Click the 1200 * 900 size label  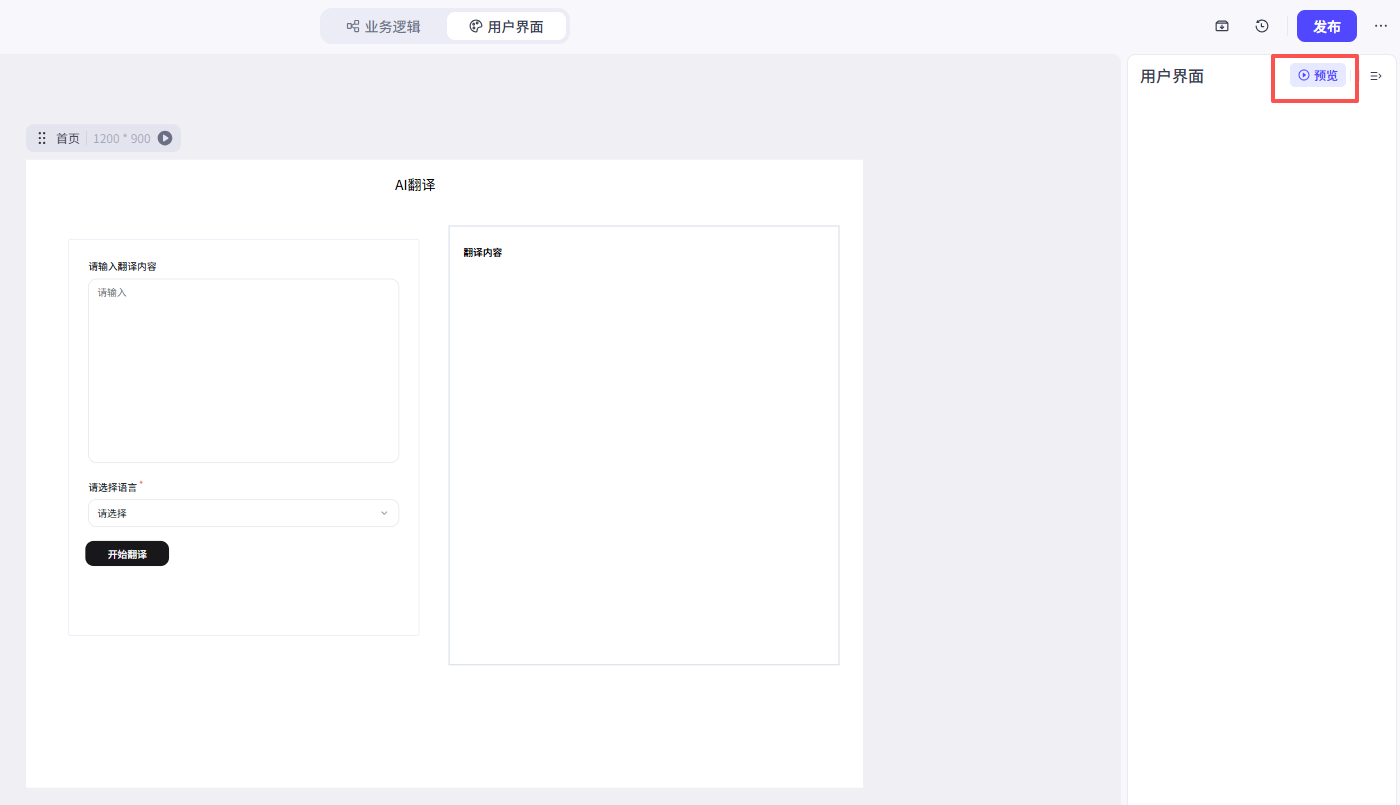122,138
